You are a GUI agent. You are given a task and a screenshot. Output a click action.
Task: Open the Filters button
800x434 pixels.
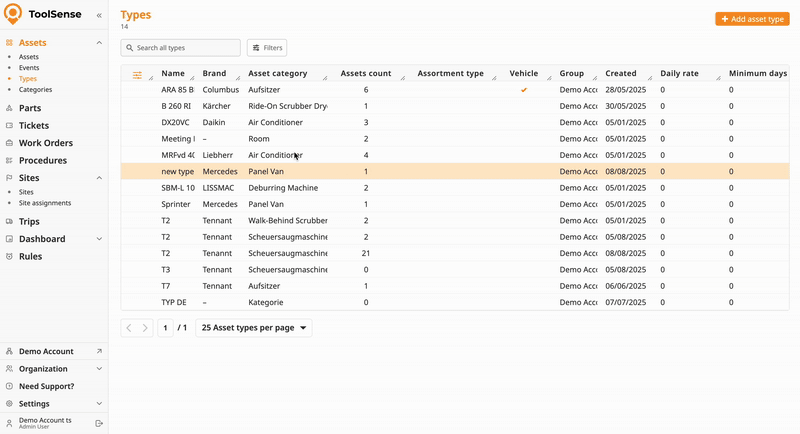point(267,48)
